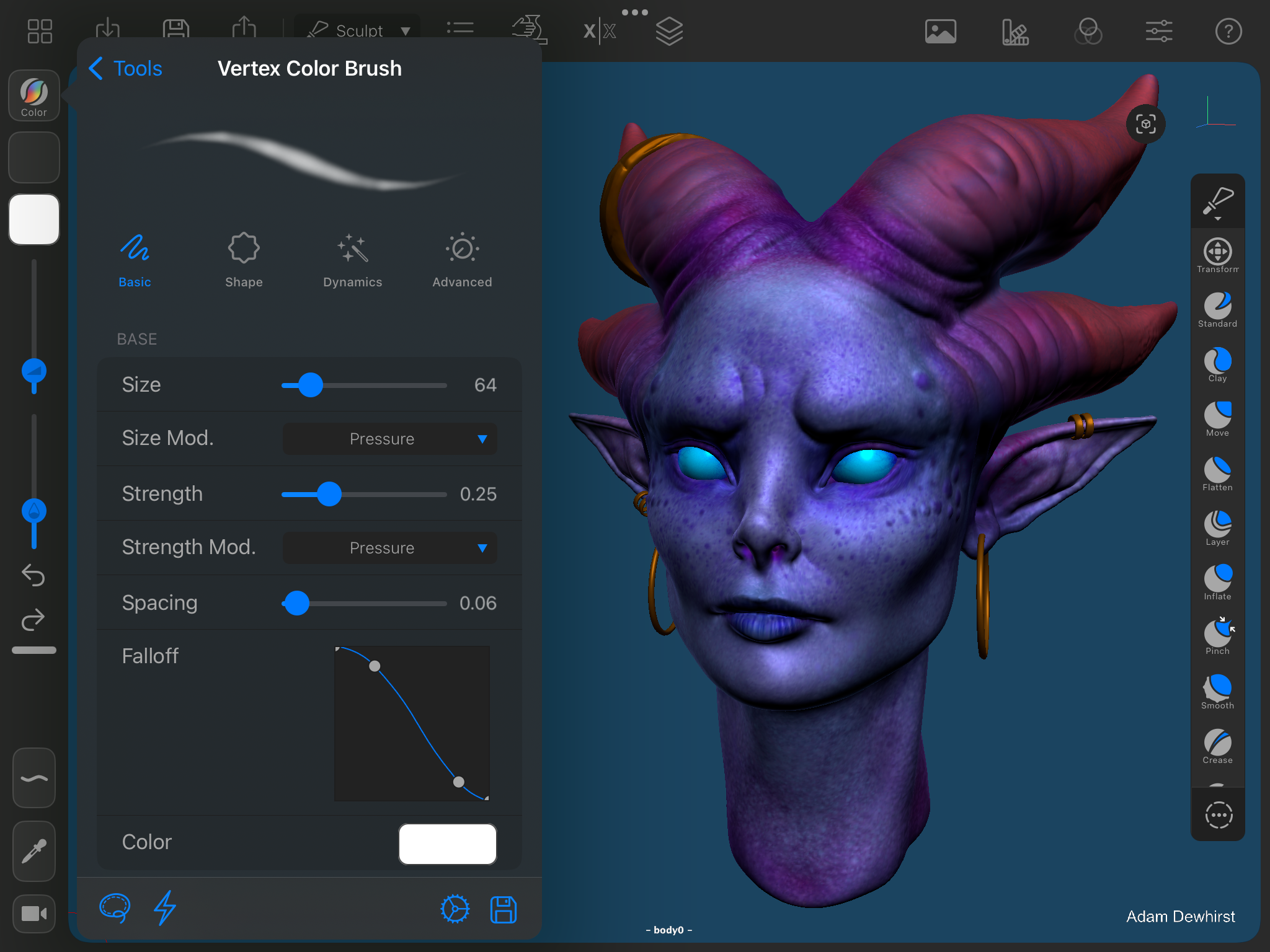Click the left sidebar strength droplet slider knob
1270x952 pixels.
click(34, 511)
